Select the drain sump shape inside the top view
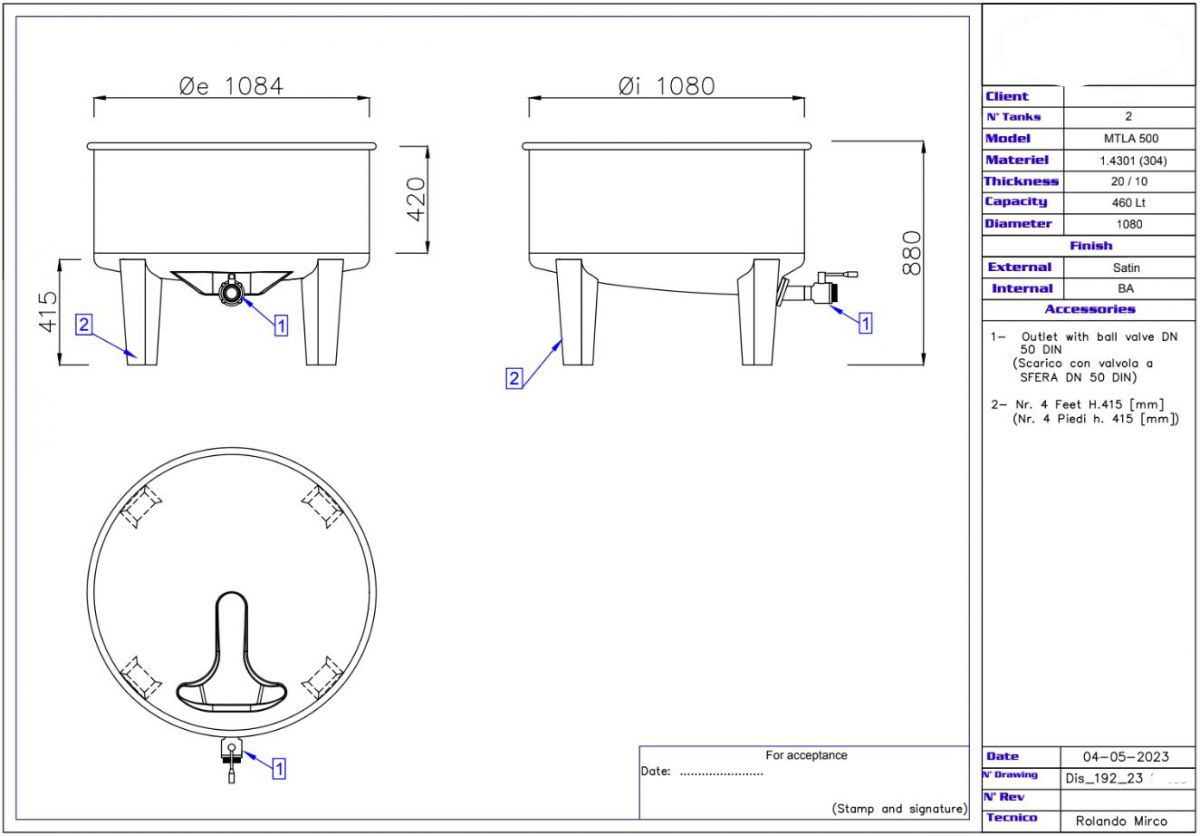The height and width of the screenshot is (836, 1200). pyautogui.click(x=232, y=655)
